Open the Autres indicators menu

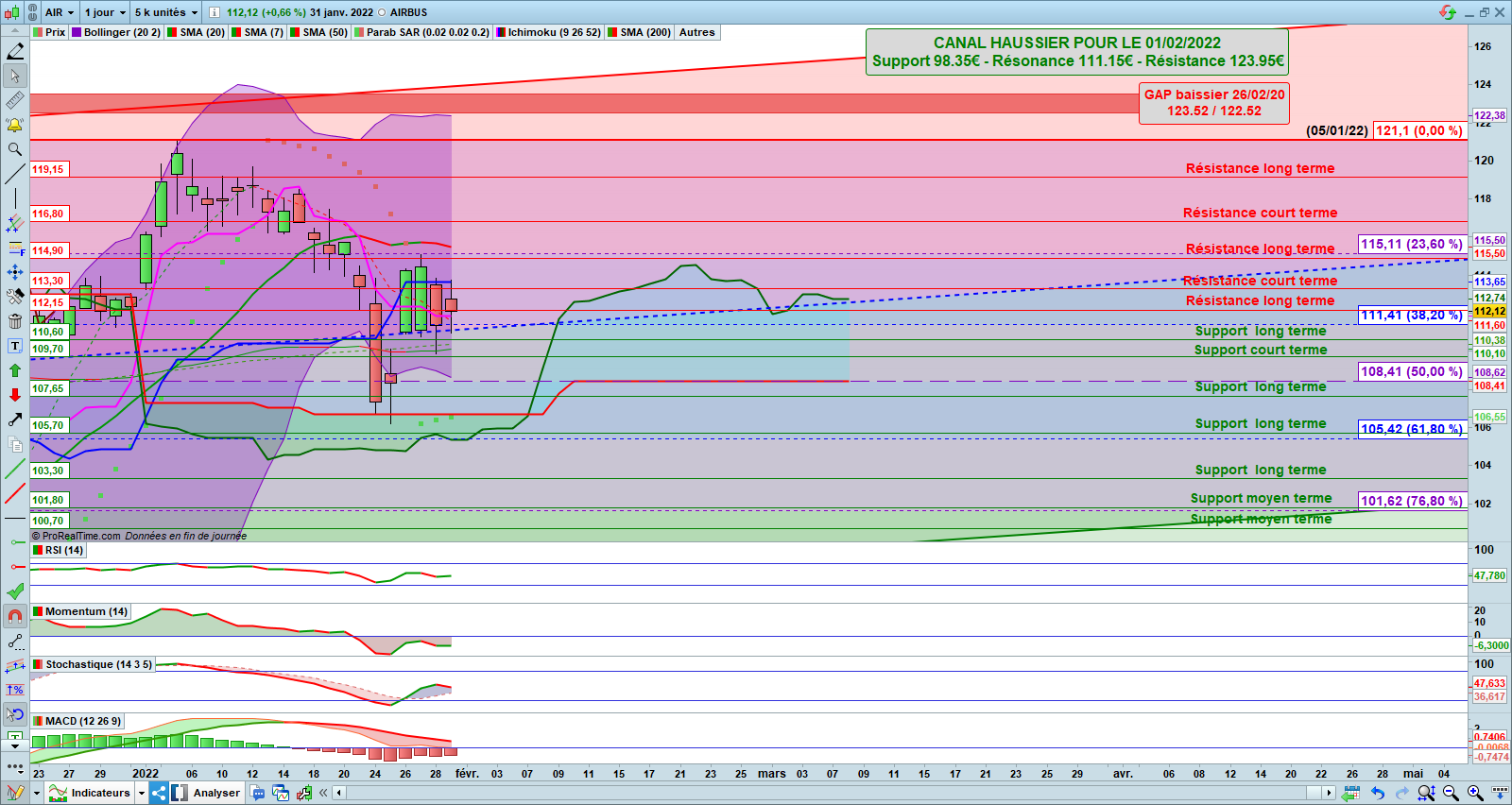pos(697,32)
